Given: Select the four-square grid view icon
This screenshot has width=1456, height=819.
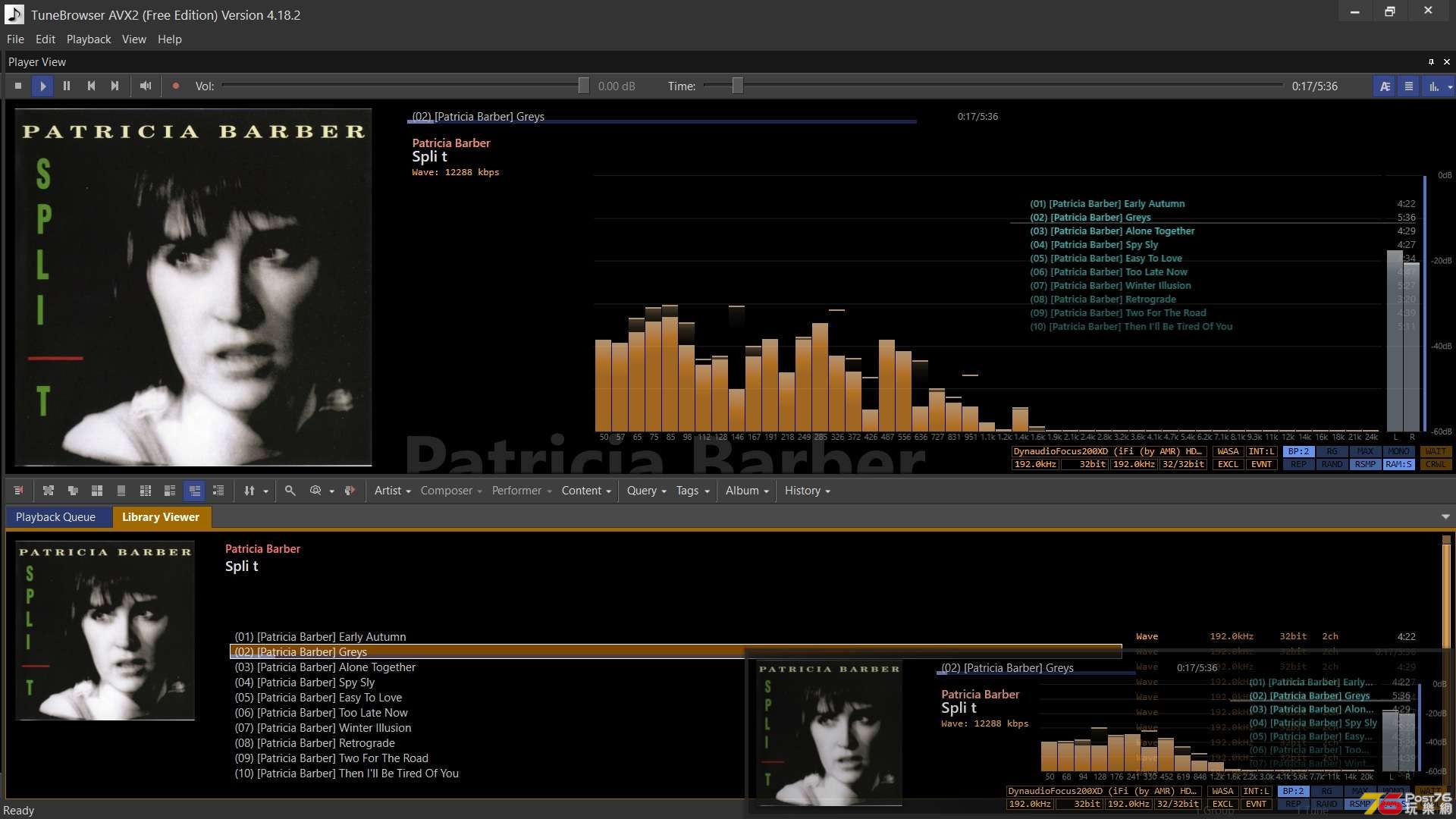Looking at the screenshot, I should pos(97,491).
